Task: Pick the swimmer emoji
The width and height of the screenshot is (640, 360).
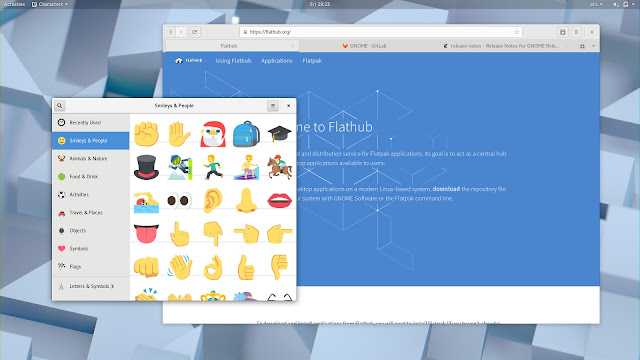Action: [147, 201]
